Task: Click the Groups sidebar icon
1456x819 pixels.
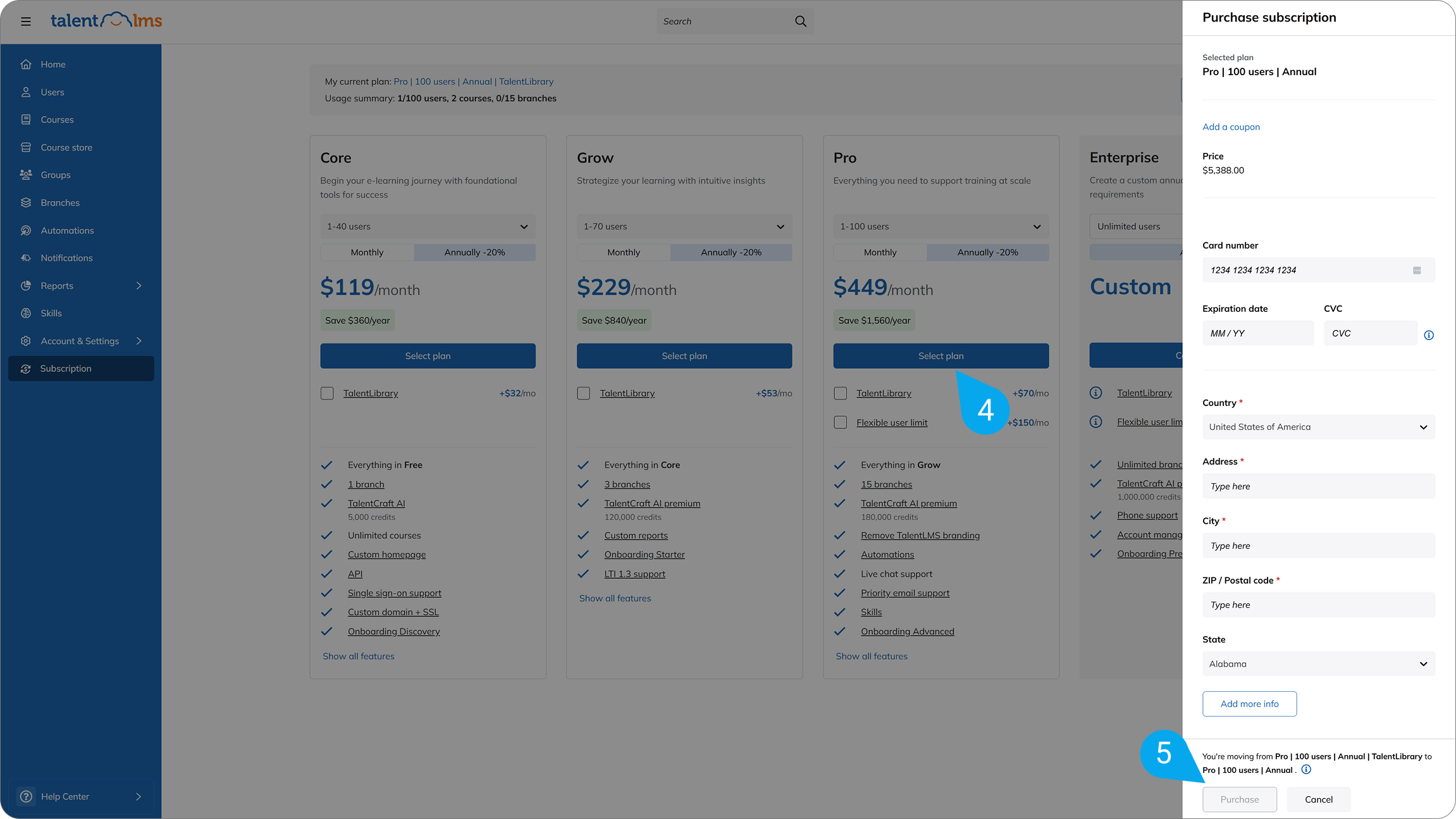Action: click(x=26, y=175)
